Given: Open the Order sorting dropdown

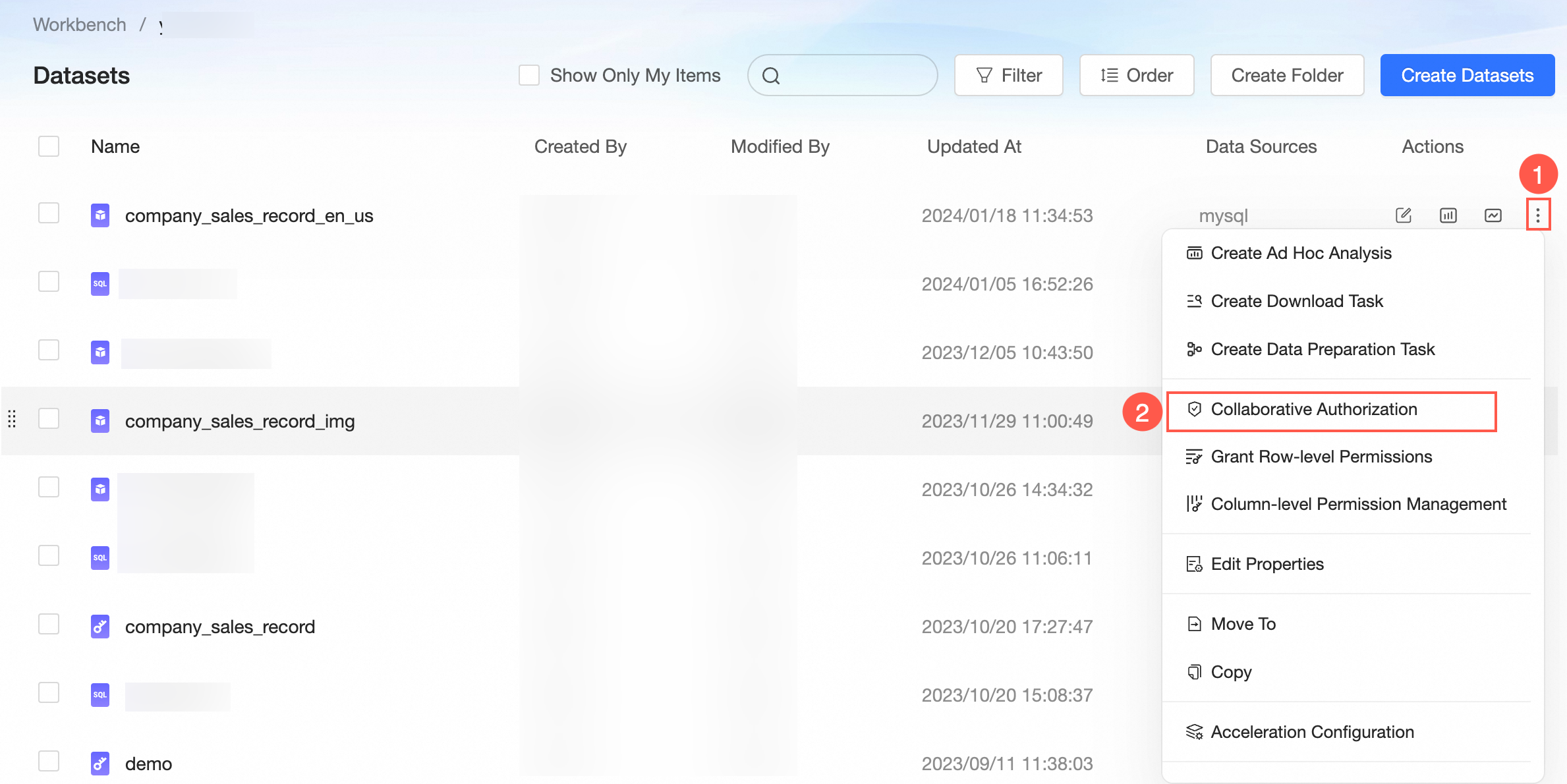Looking at the screenshot, I should tap(1136, 75).
